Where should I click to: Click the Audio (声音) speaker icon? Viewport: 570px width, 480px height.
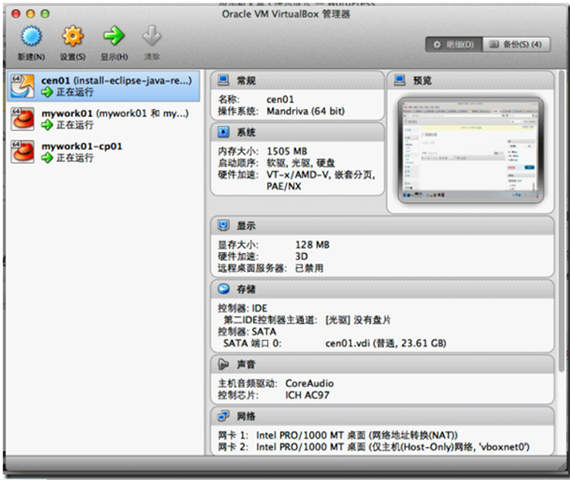pyautogui.click(x=223, y=364)
